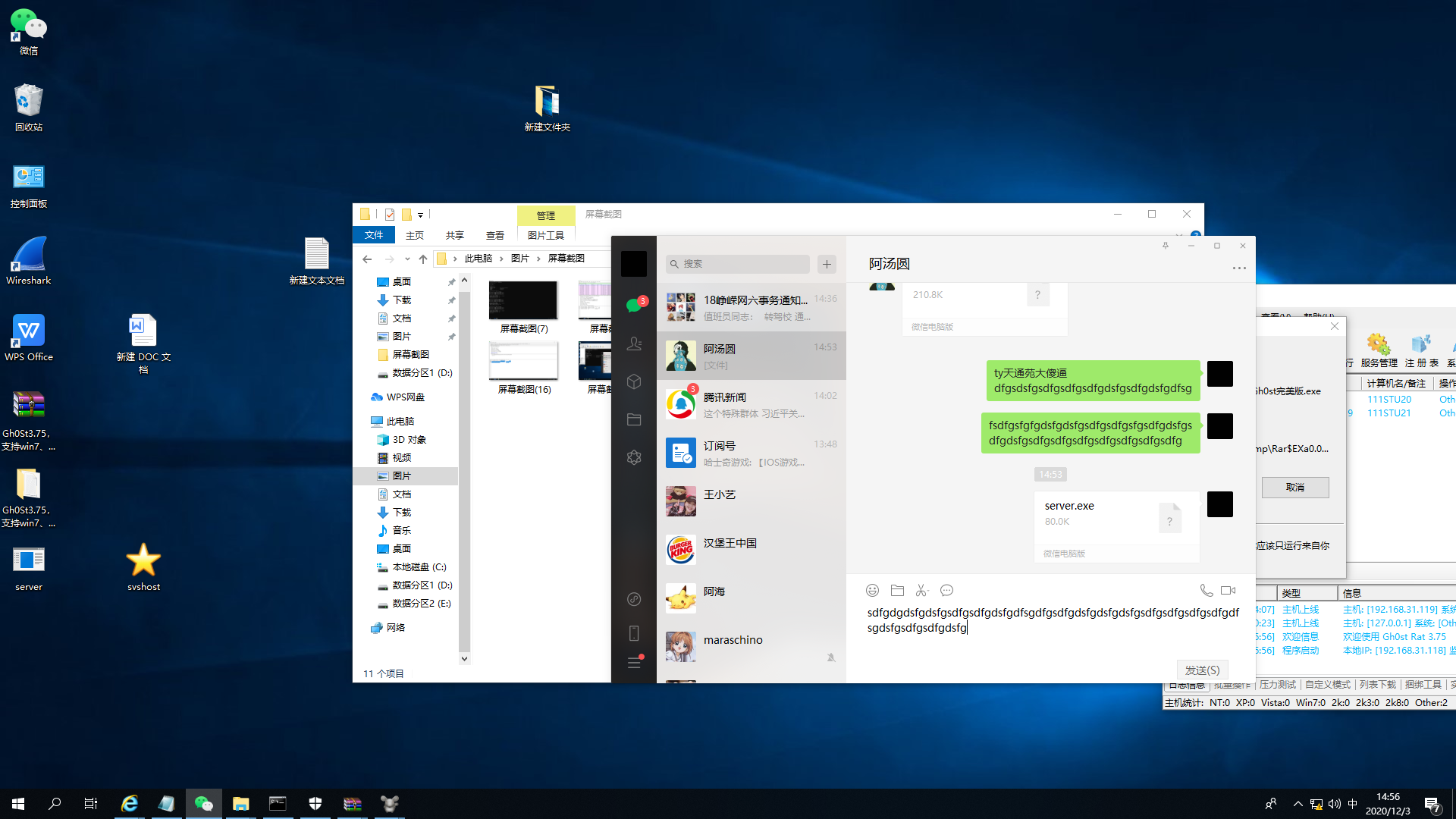The height and width of the screenshot is (819, 1456).
Task: Click the screenshot scissors icon
Action: (922, 590)
